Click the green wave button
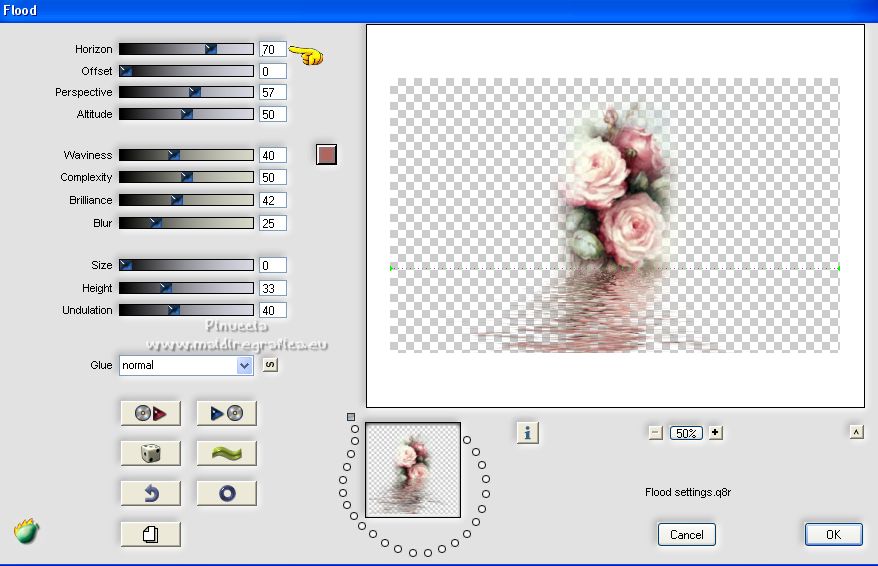 point(227,453)
